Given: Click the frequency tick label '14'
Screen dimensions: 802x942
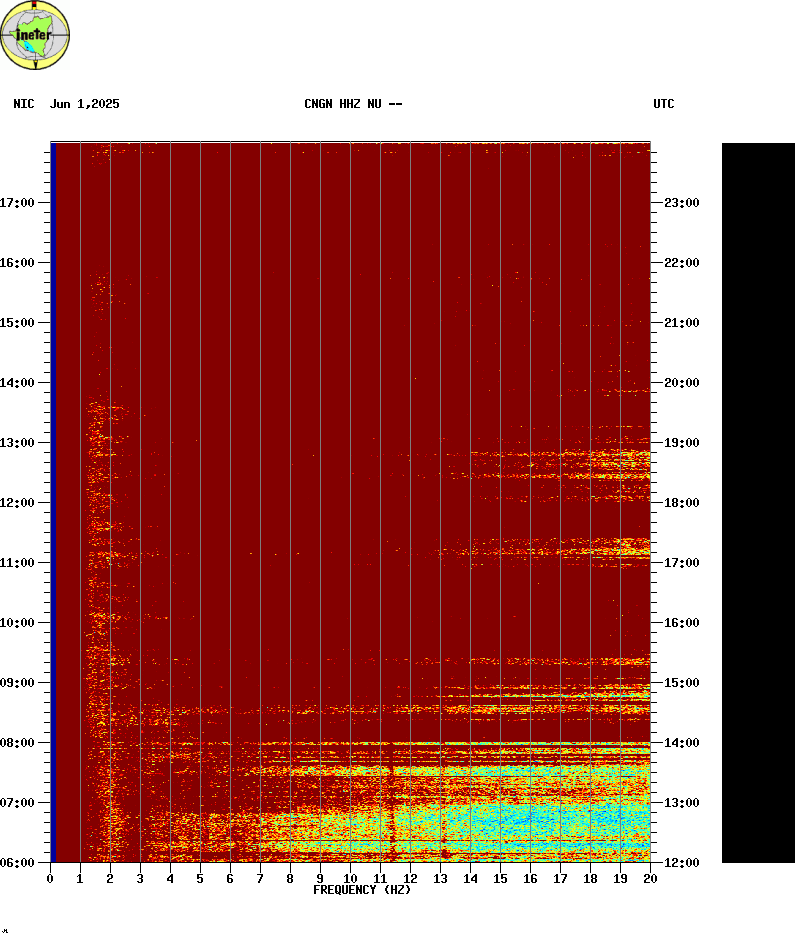Looking at the screenshot, I should (470, 879).
